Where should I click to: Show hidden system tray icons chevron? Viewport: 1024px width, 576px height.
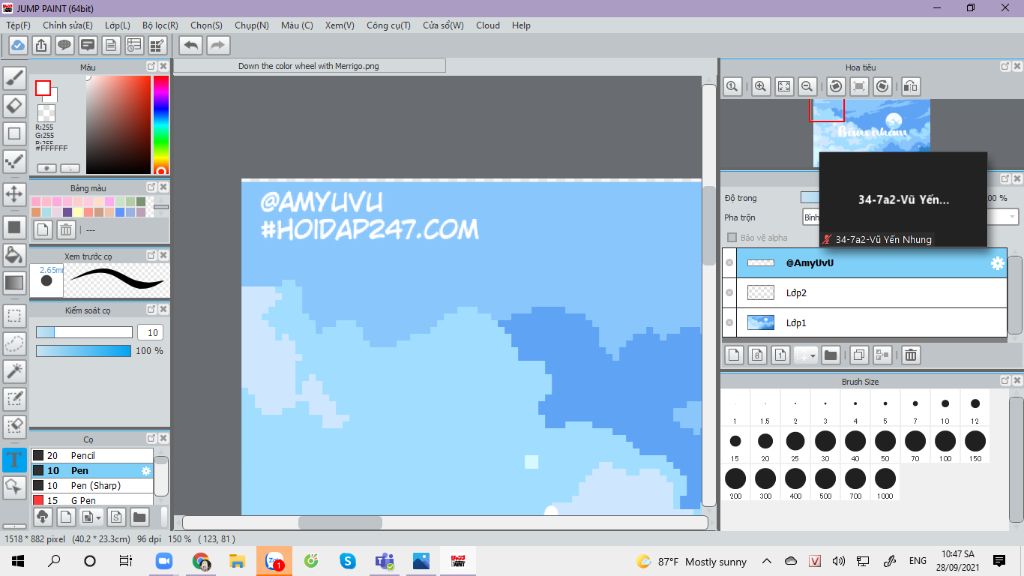pos(767,561)
